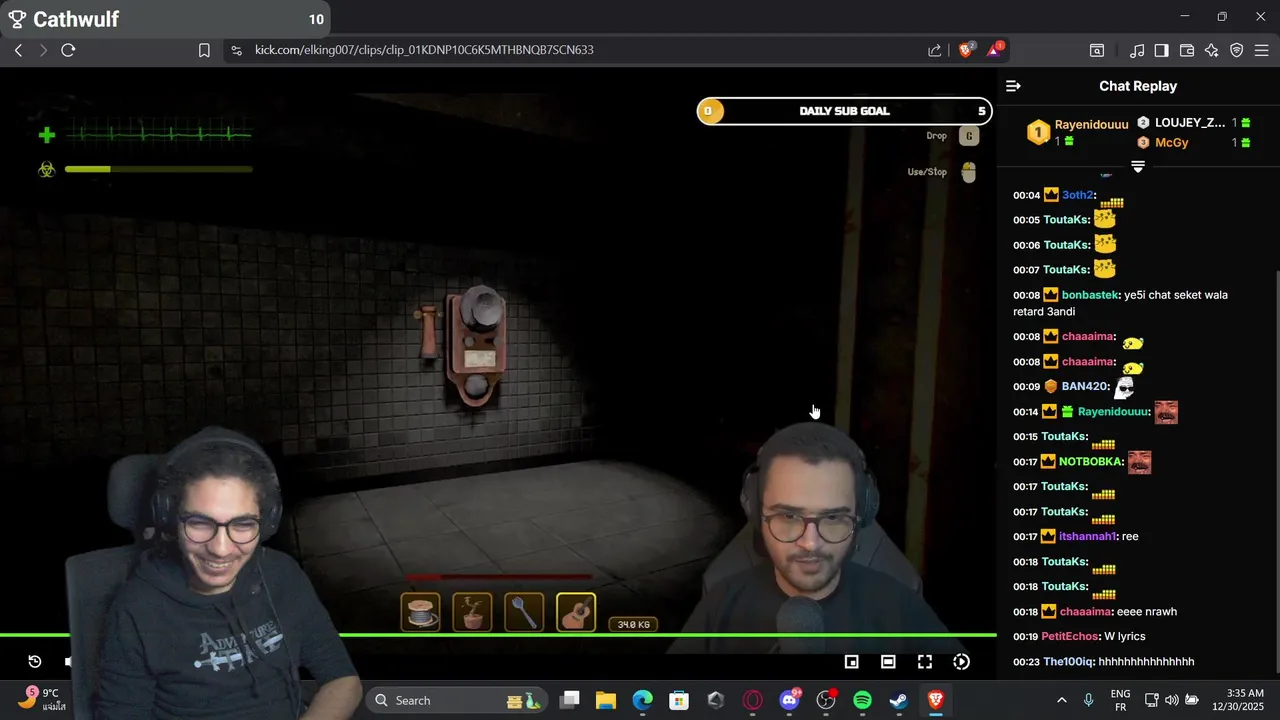Screen dimensions: 1280x720
Task: Click username bonbastek in chat
Action: (1090, 295)
